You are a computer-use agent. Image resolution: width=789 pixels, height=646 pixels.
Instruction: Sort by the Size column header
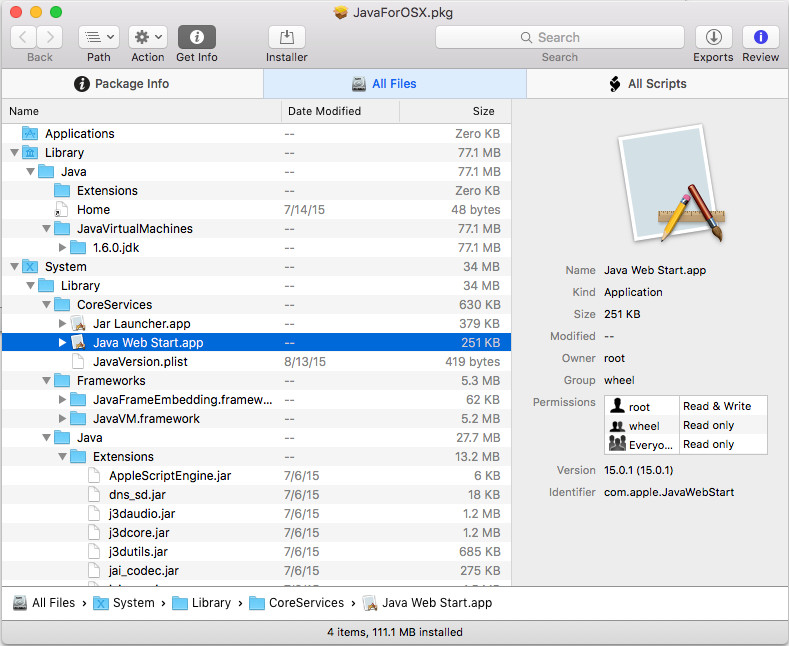[455, 111]
